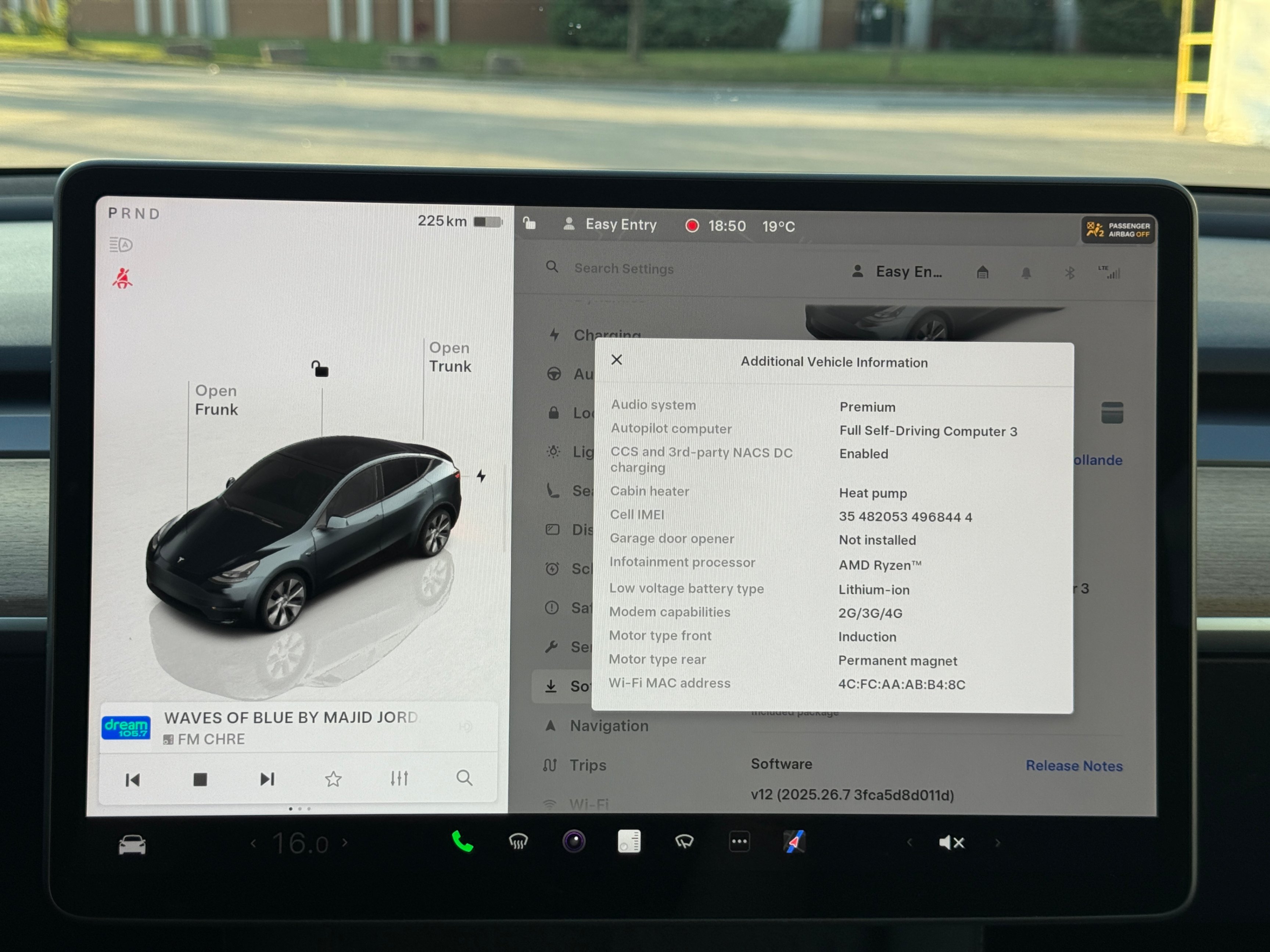The image size is (1270, 952).
Task: Tap the green phone icon
Action: 462,842
